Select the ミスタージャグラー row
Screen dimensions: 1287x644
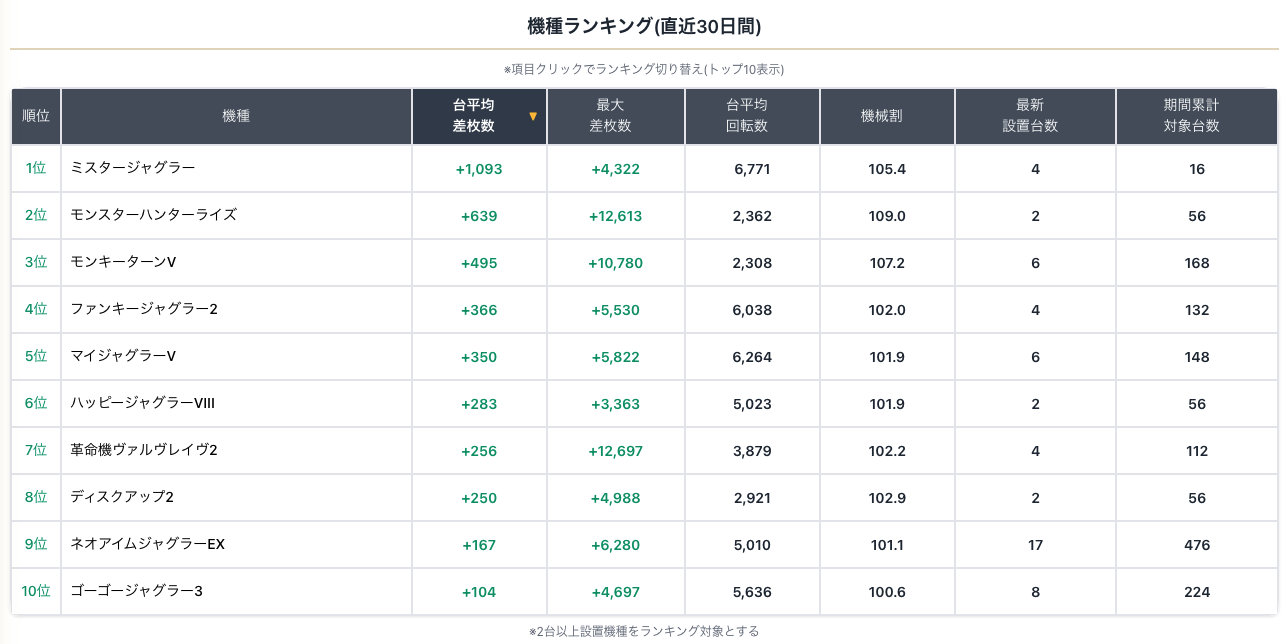(133, 168)
